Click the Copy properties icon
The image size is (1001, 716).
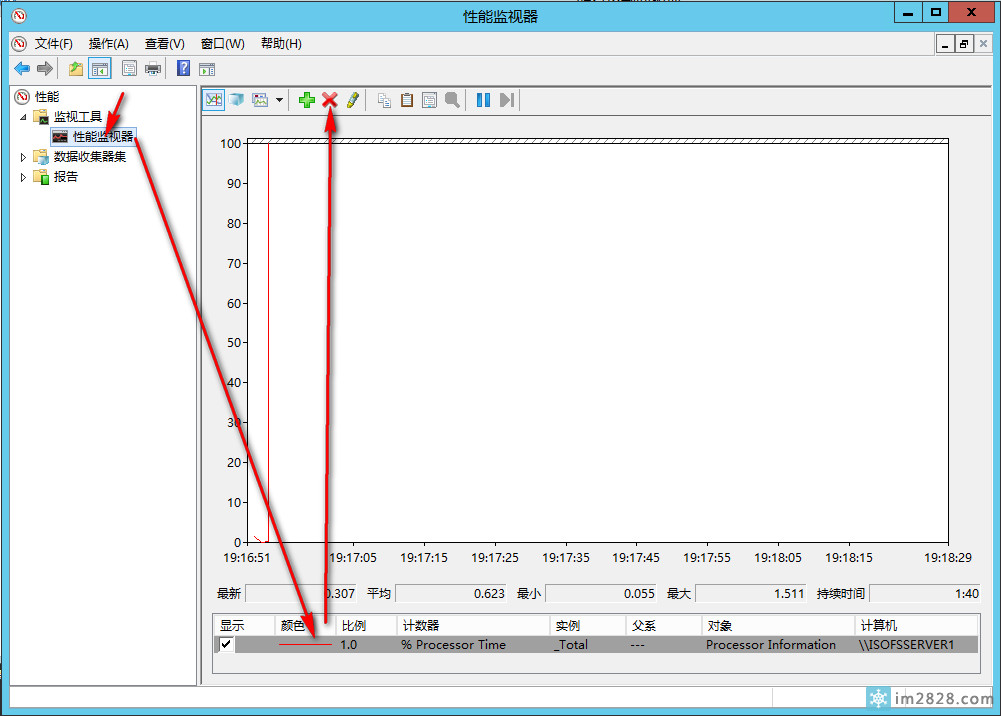pos(384,100)
